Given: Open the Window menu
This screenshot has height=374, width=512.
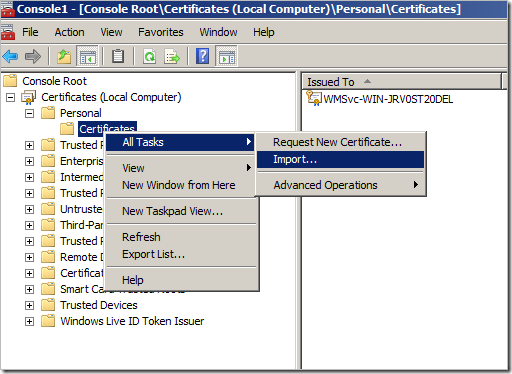Looking at the screenshot, I should pos(218,32).
